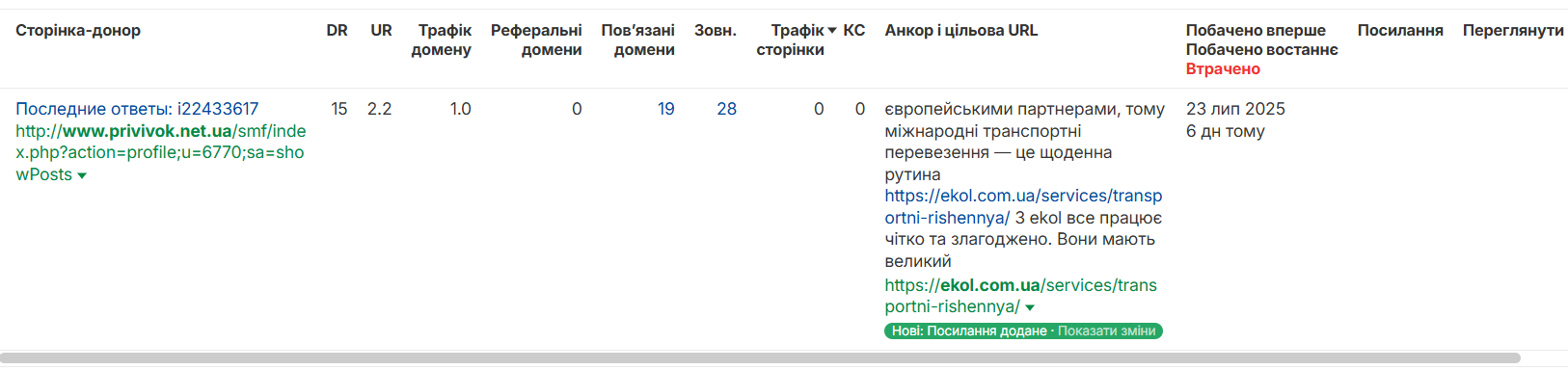Viewport: 1568px width, 370px height.
Task: Sort by Трафік домену header
Action: [442, 40]
